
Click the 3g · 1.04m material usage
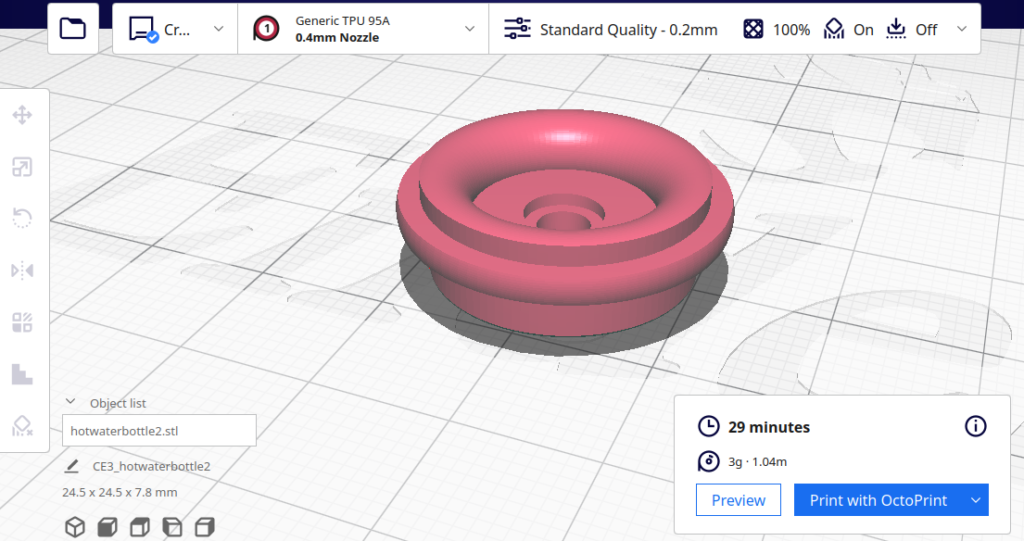tap(758, 462)
